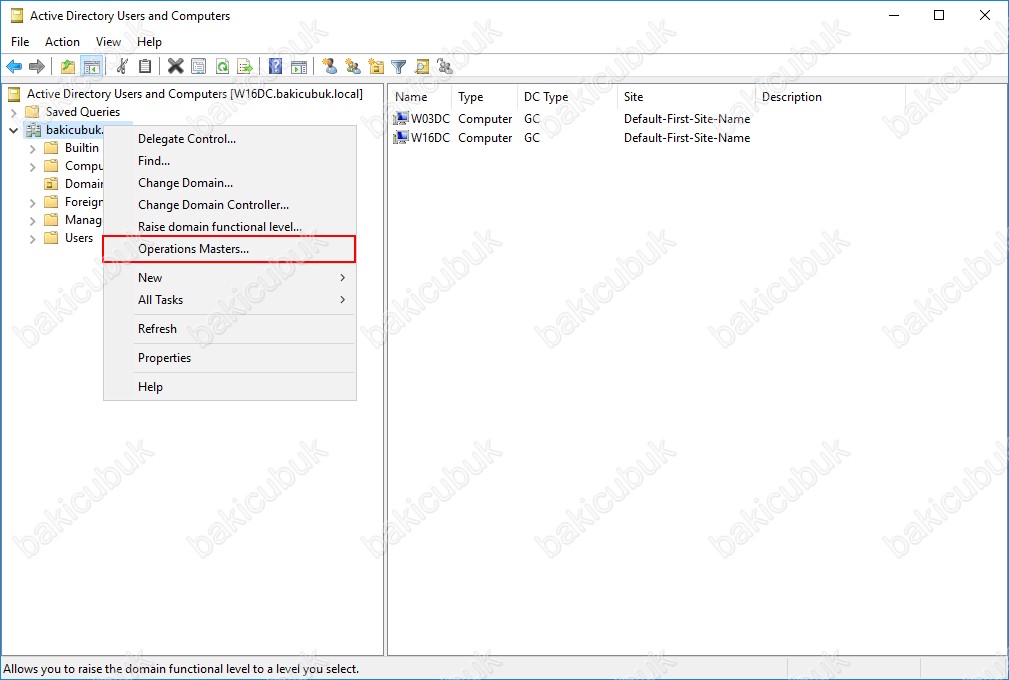Sort list by Description column header

(x=830, y=96)
